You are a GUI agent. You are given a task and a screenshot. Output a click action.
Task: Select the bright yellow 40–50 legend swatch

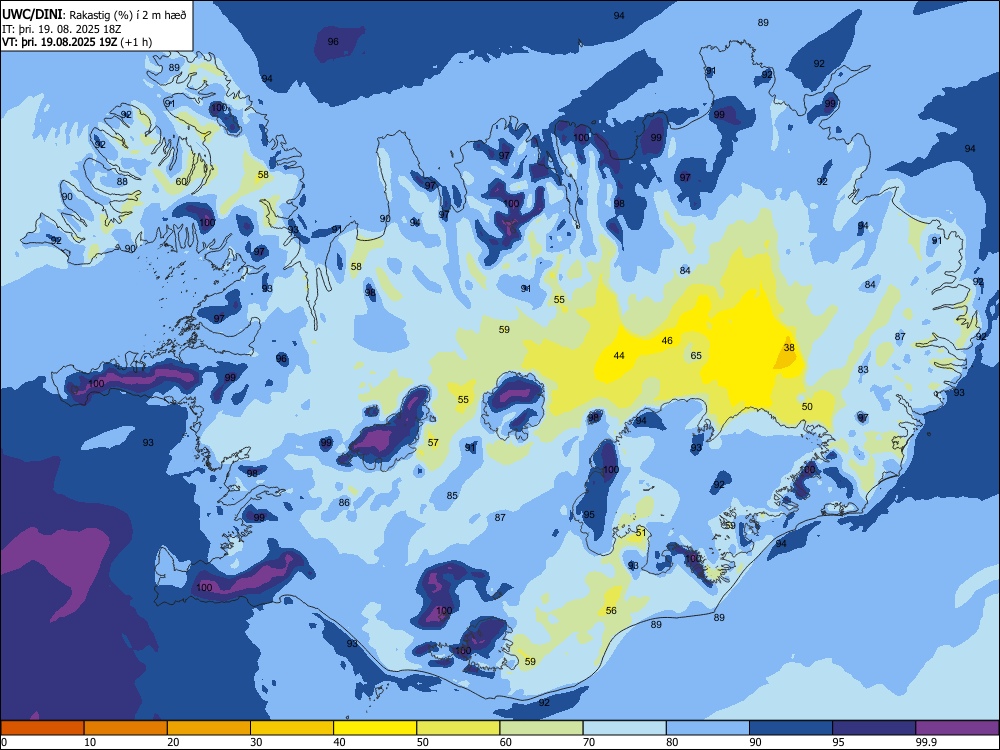click(375, 728)
